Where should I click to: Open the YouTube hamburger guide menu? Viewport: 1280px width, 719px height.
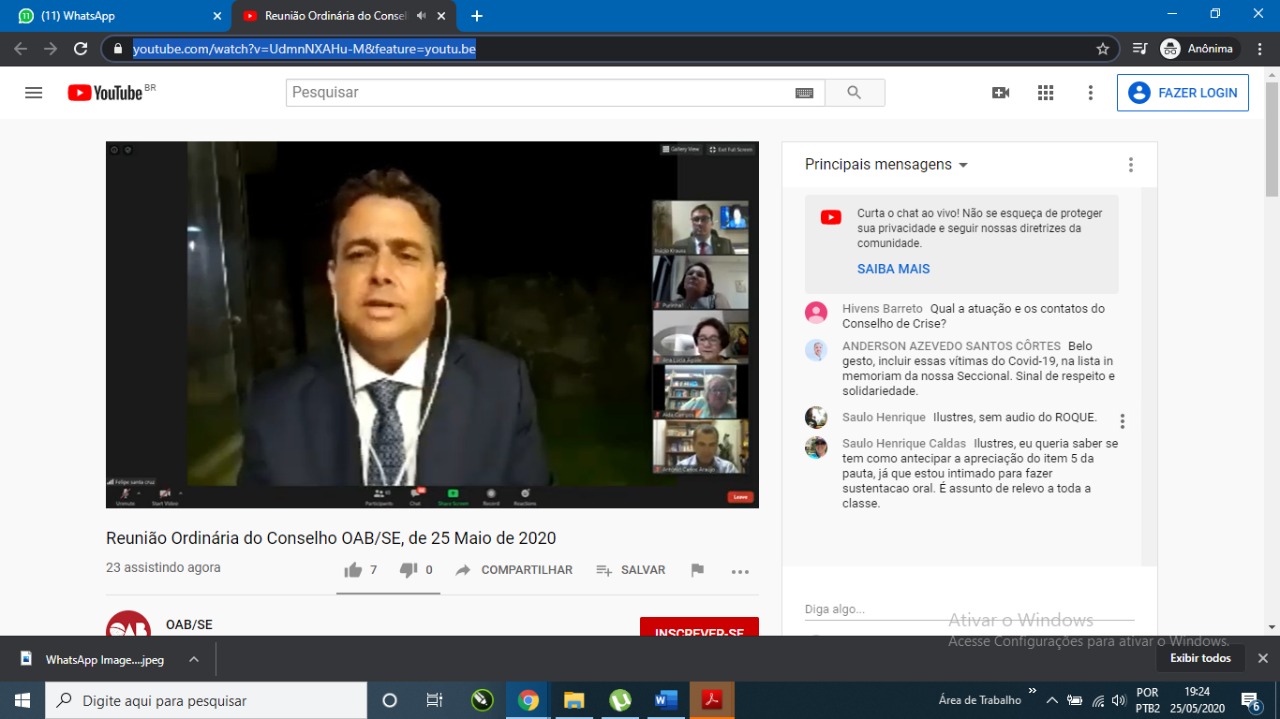(33, 93)
